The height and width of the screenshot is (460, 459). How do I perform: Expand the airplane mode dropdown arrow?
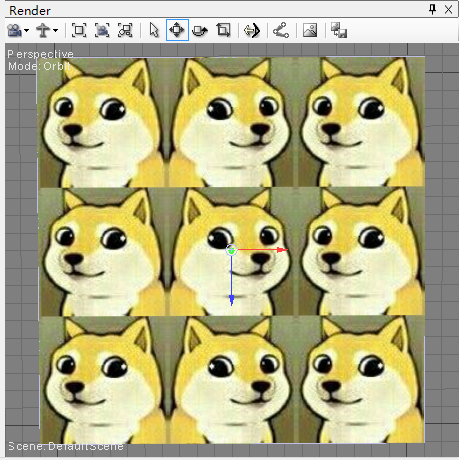56,31
